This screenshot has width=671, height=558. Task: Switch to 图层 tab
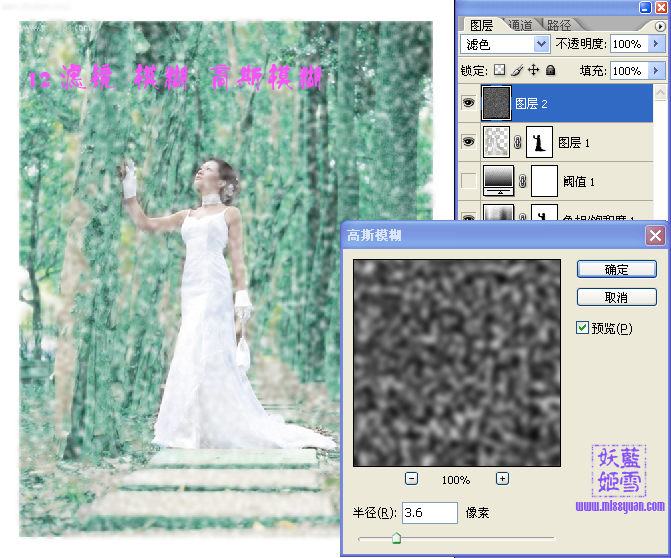[481, 25]
